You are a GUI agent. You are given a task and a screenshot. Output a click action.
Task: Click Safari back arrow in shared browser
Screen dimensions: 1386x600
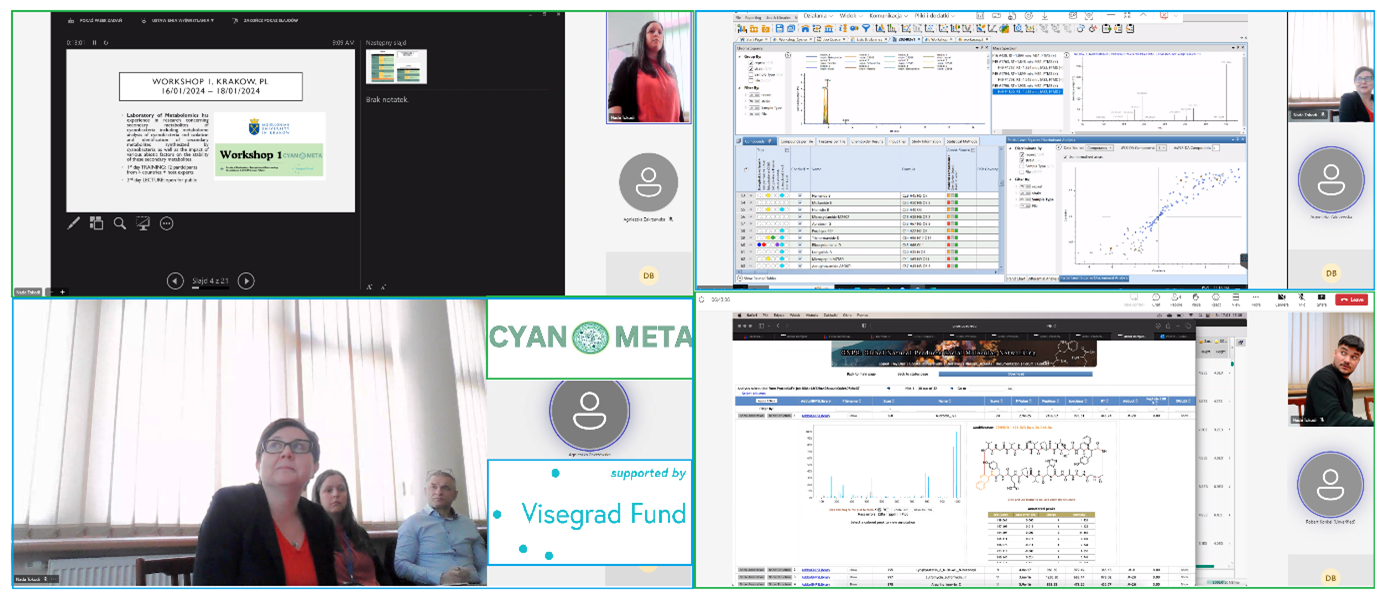[778, 326]
